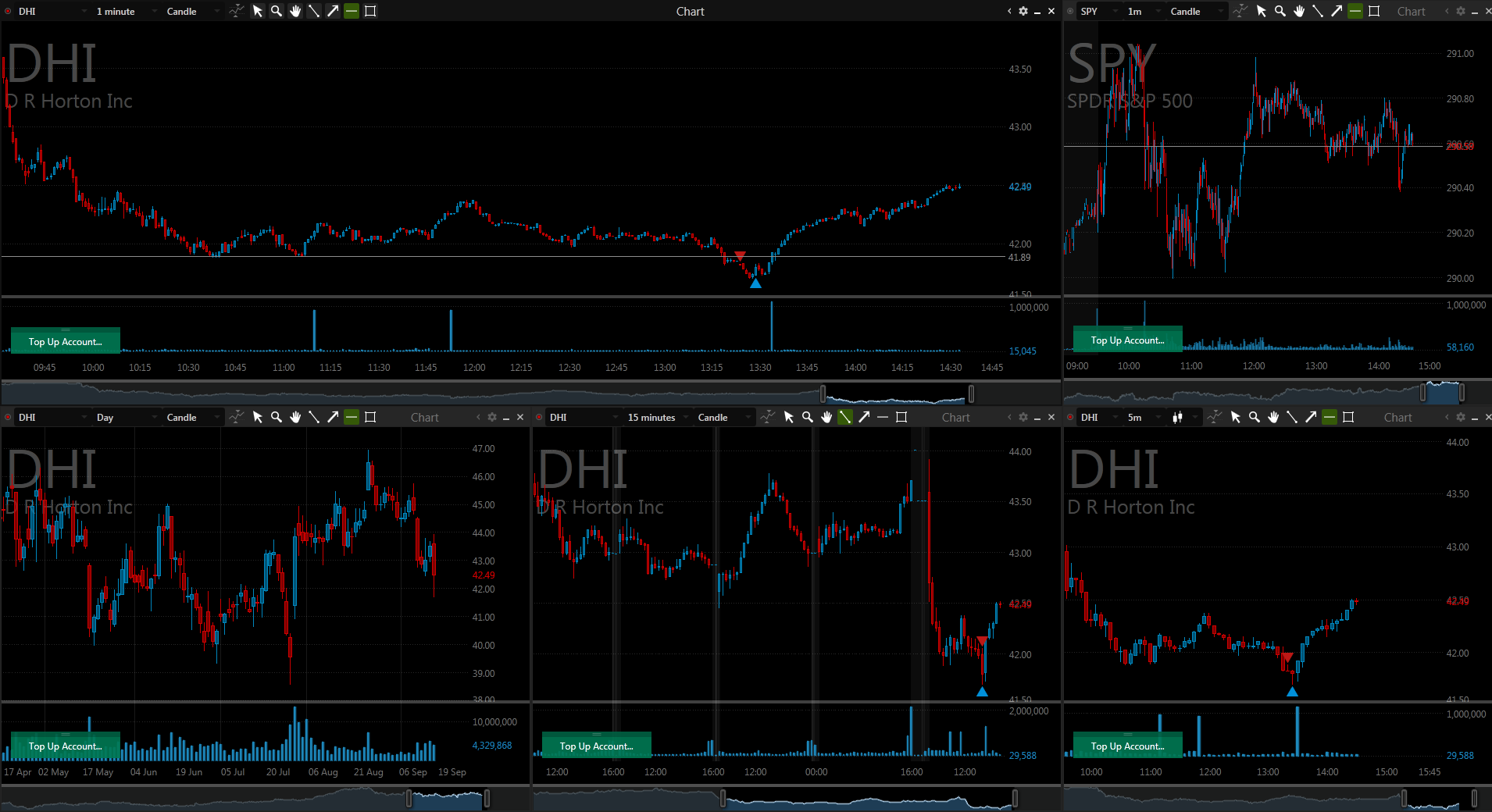Click 'Chart' title of DHI Day panel
The height and width of the screenshot is (812, 1492).
click(425, 417)
